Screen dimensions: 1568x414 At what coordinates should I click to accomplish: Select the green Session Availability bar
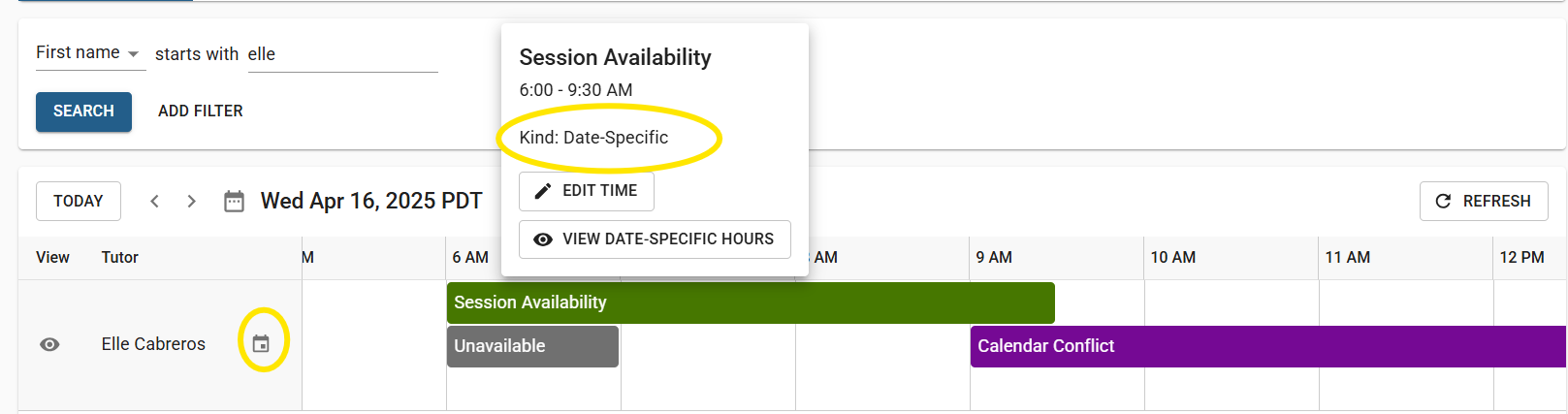751,303
